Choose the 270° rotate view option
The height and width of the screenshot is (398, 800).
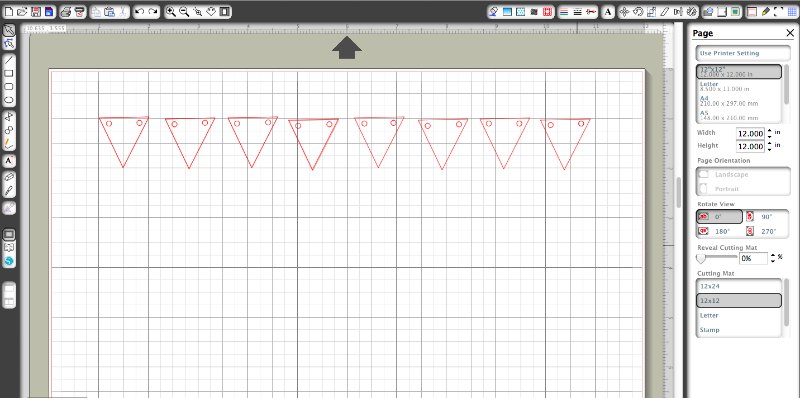767,231
